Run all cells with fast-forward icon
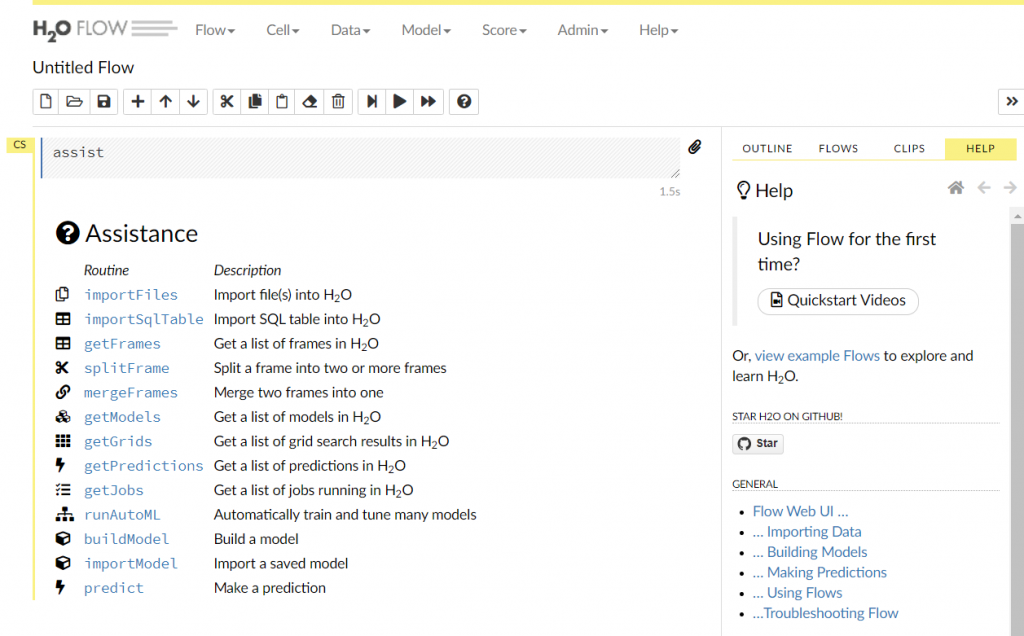1024x636 pixels. [x=429, y=101]
